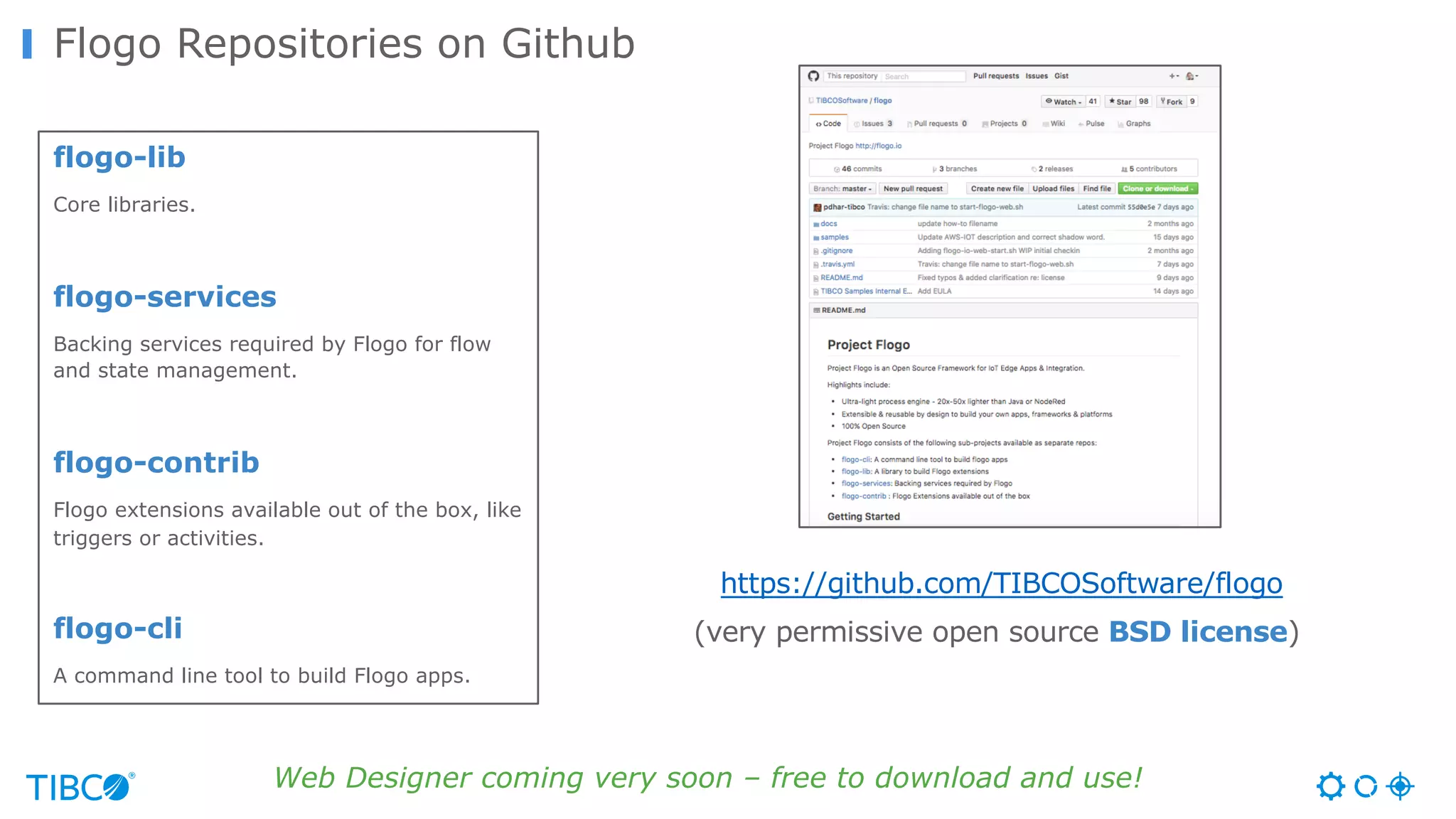This screenshot has height=819, width=1456.
Task: Click the gear icon at bottom right
Action: [1330, 786]
